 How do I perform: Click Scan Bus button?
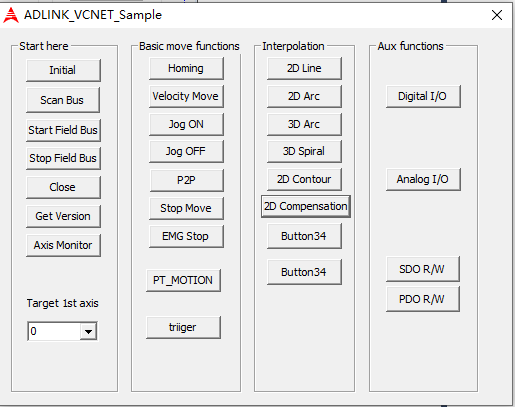coord(63,100)
